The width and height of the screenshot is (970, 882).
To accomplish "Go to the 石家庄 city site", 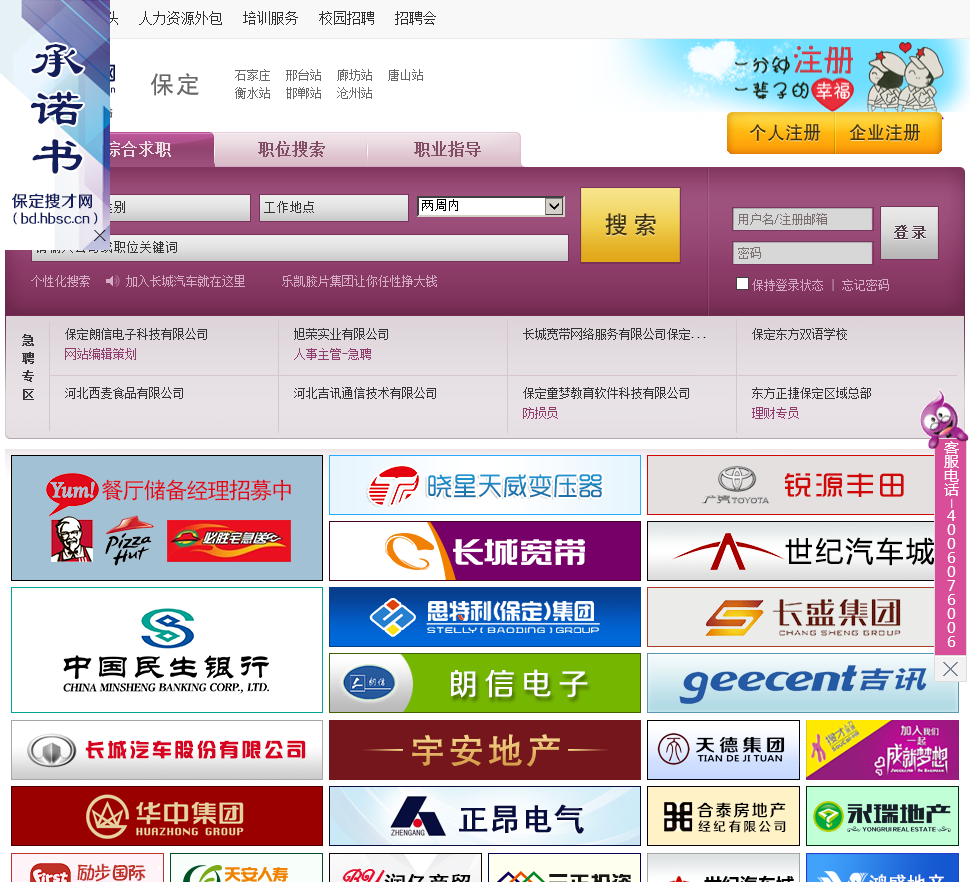I will point(252,75).
